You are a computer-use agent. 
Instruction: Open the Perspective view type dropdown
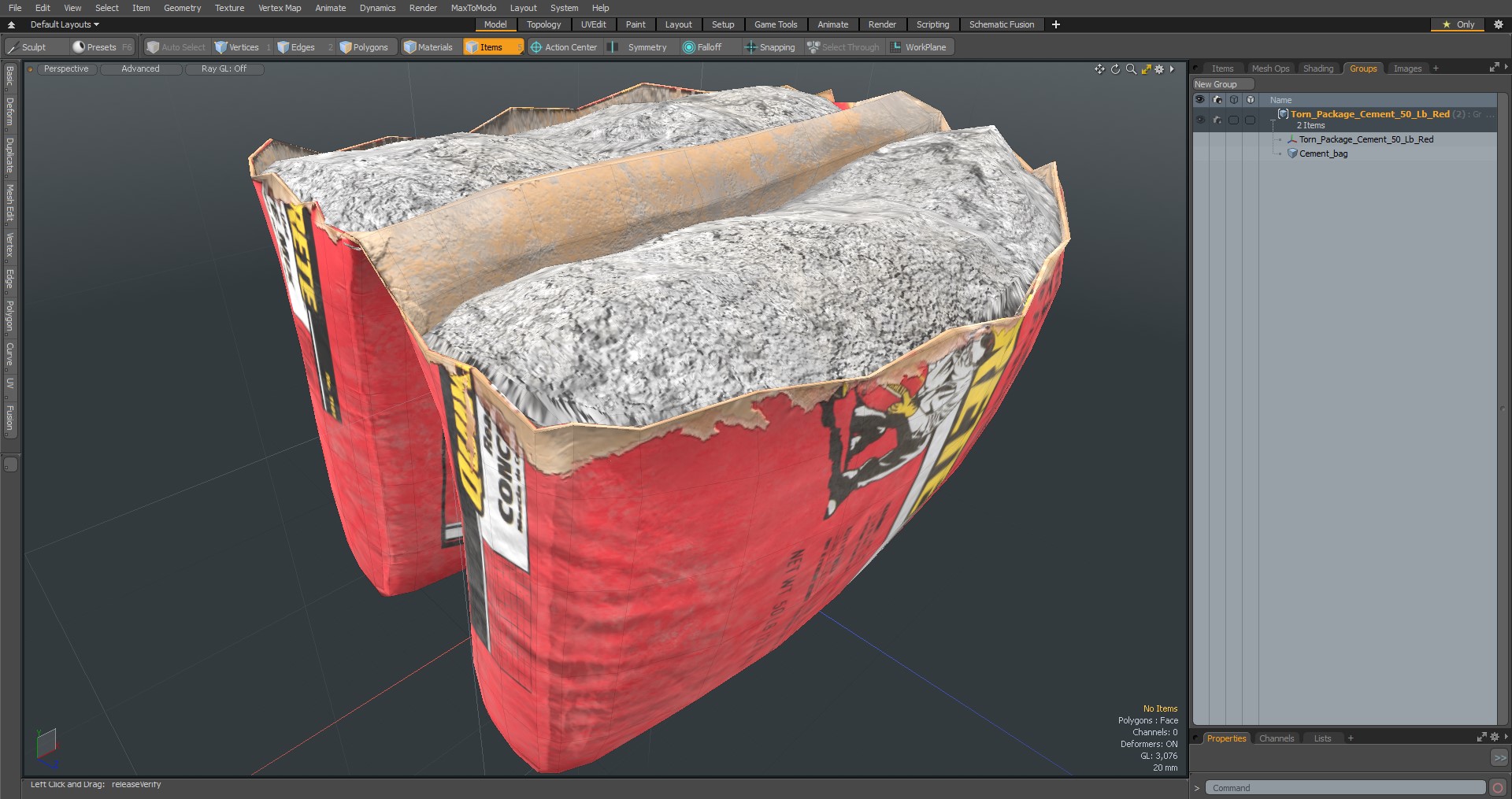pyautogui.click(x=66, y=69)
